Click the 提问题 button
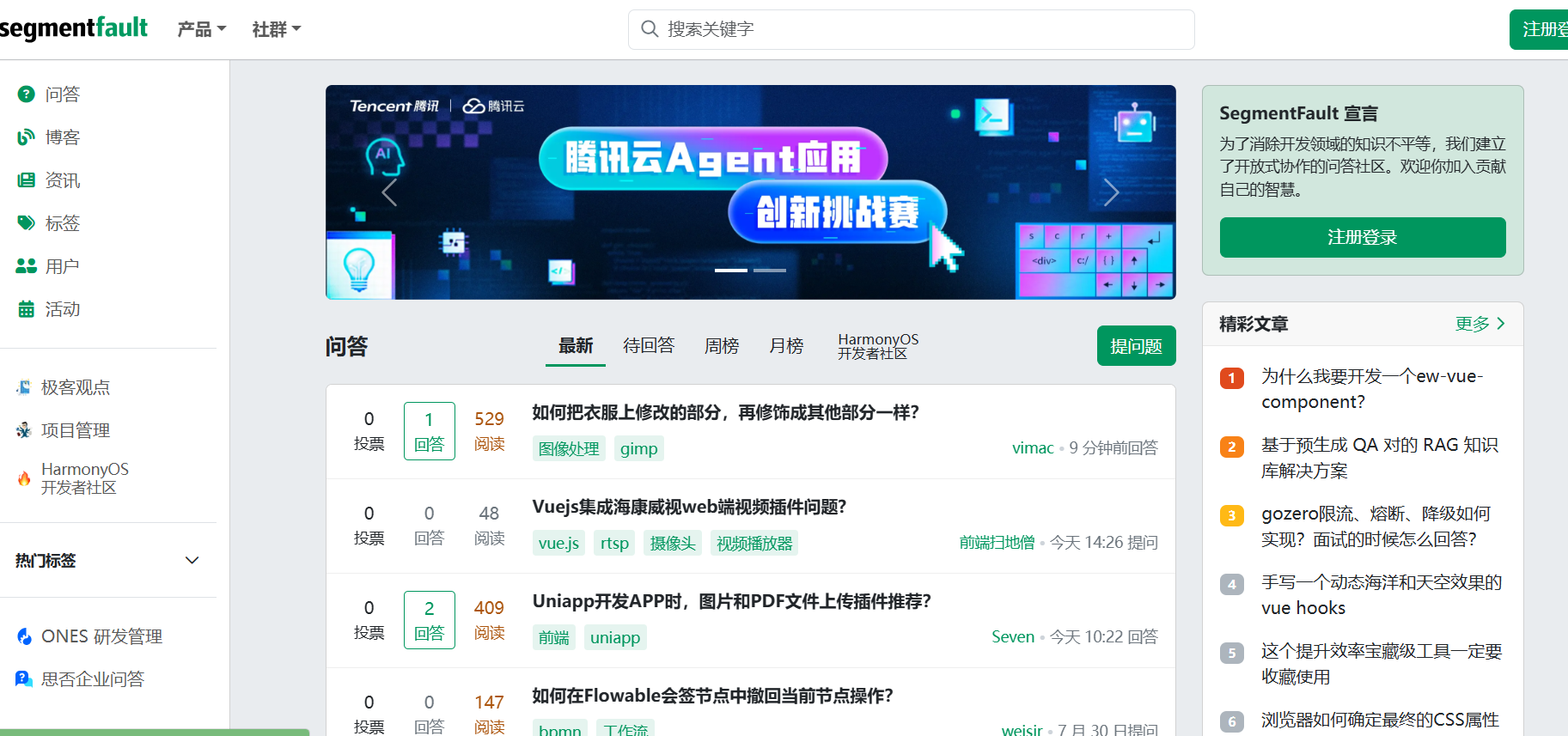Image resolution: width=1568 pixels, height=736 pixels. coord(1136,346)
